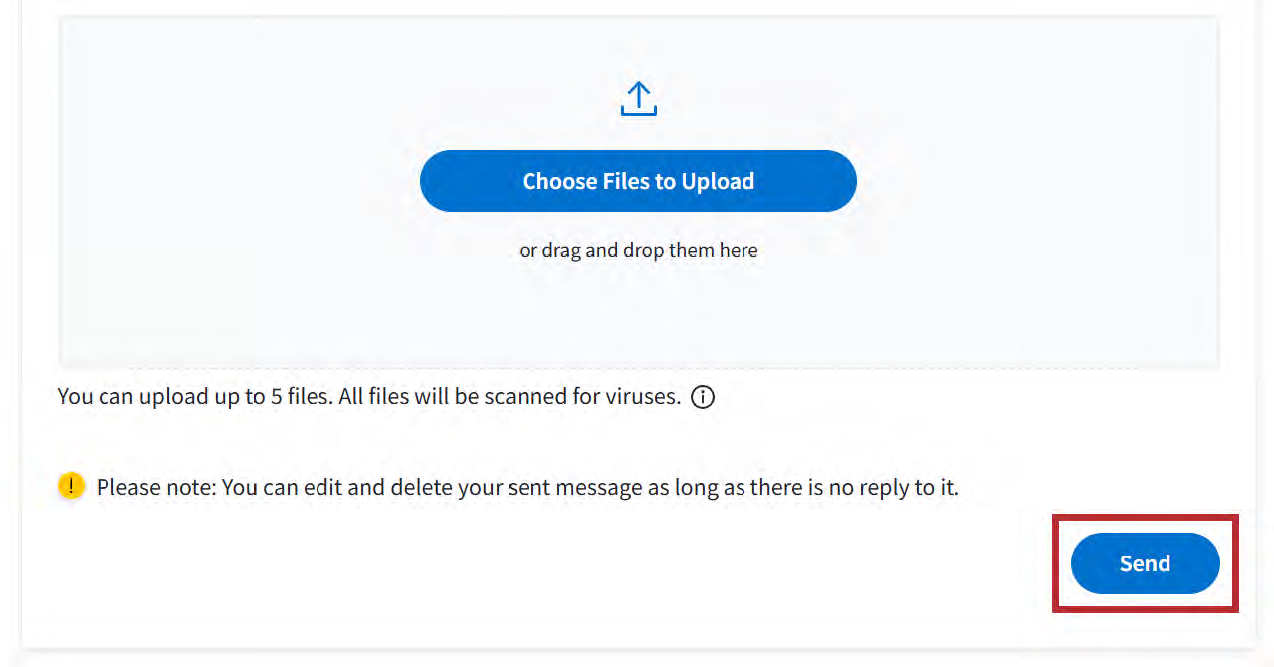1274x667 pixels.
Task: Open the info icon beside virus scan text
Action: (704, 398)
